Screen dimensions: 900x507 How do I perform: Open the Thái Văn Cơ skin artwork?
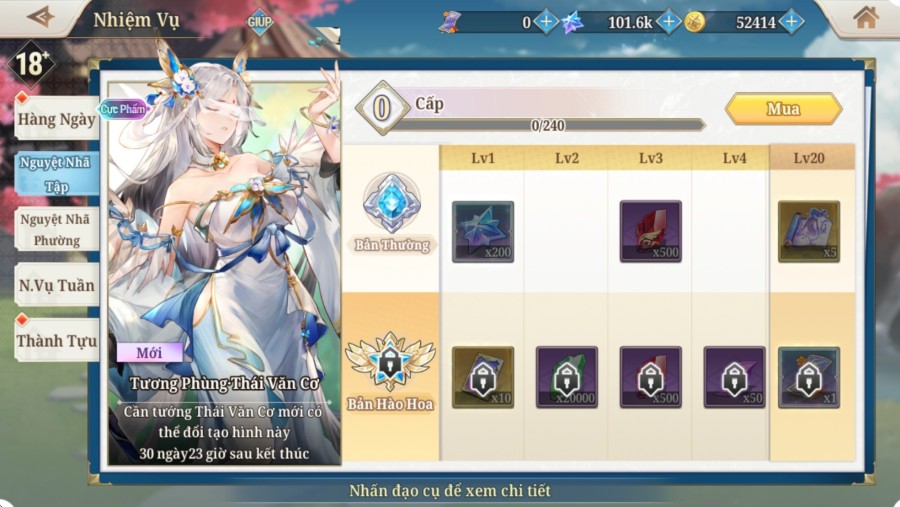tap(225, 230)
